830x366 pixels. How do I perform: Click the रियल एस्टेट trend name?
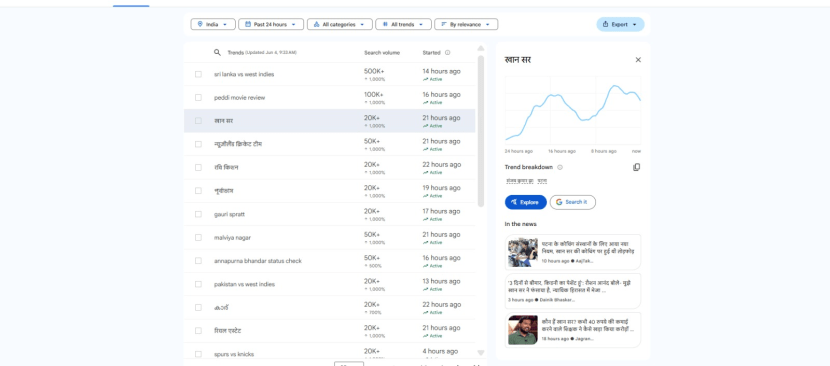228,331
